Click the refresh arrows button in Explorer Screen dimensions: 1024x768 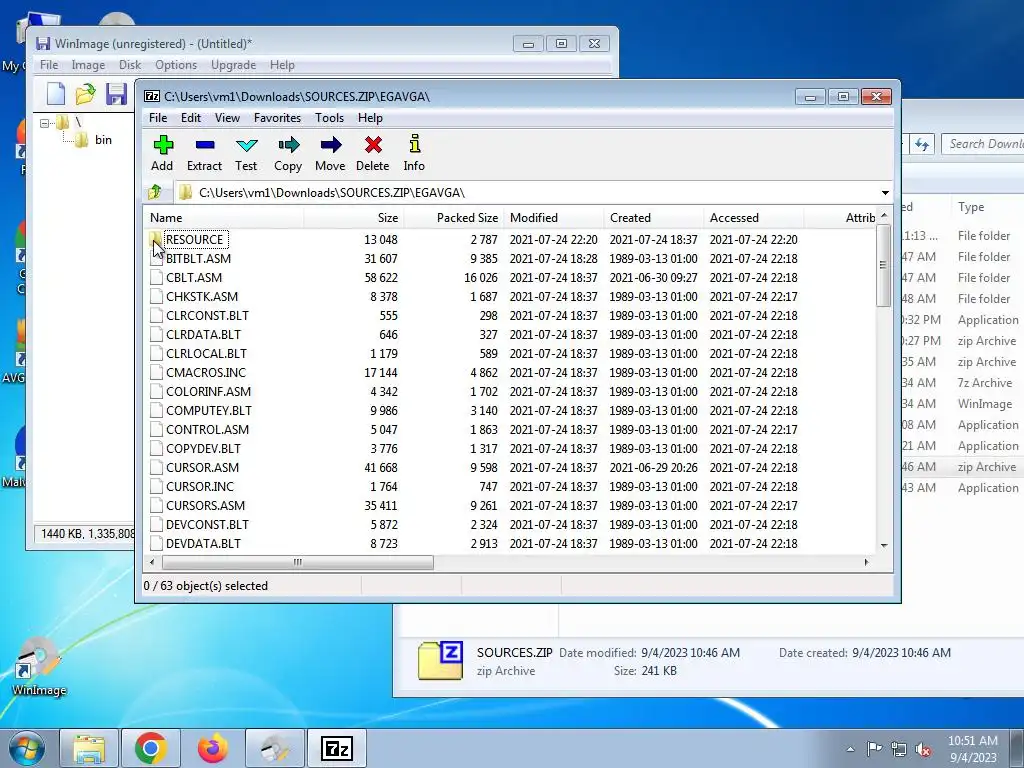[922, 144]
